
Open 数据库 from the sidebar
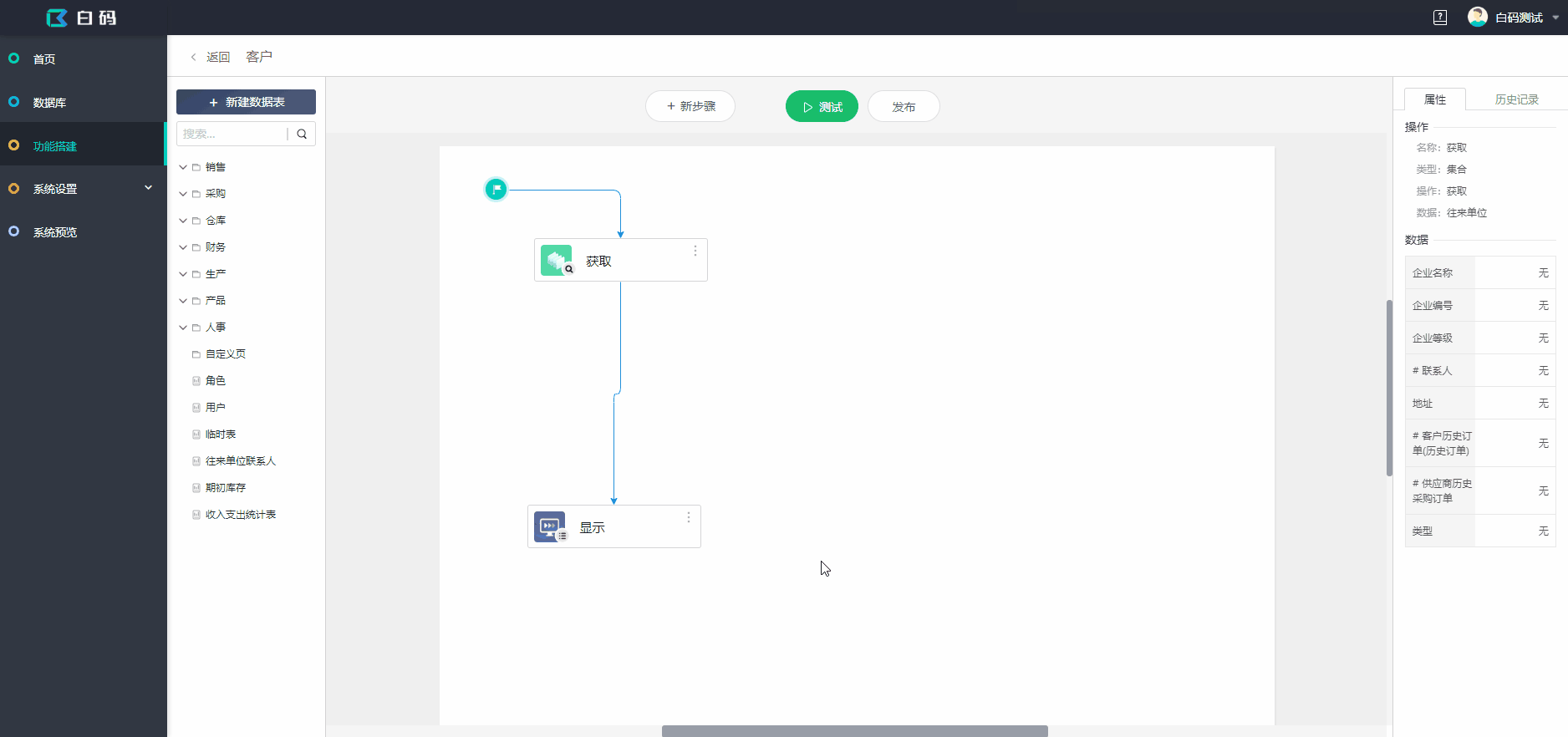pyautogui.click(x=49, y=103)
